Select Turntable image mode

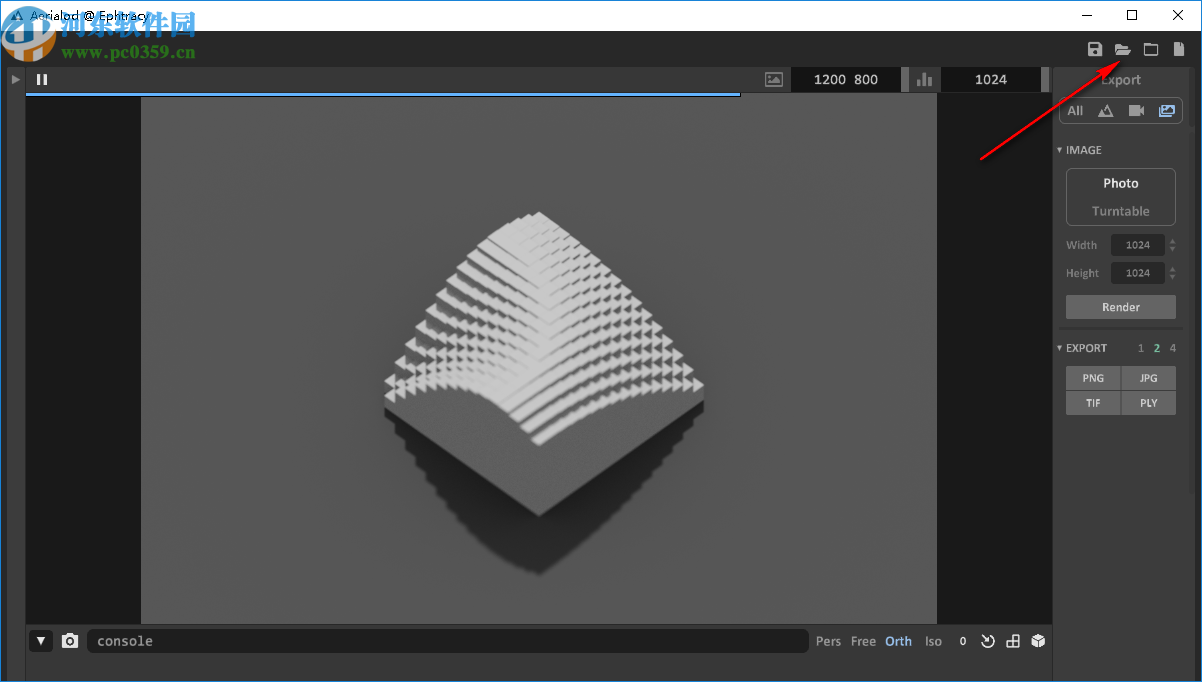click(1120, 211)
